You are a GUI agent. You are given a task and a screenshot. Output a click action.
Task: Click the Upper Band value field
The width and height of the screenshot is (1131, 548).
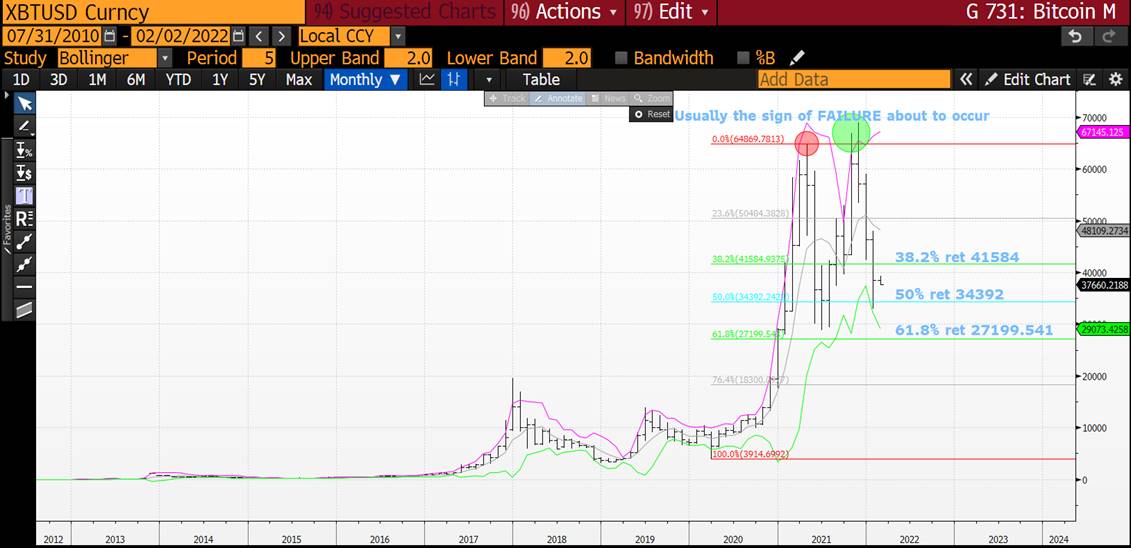(x=408, y=58)
